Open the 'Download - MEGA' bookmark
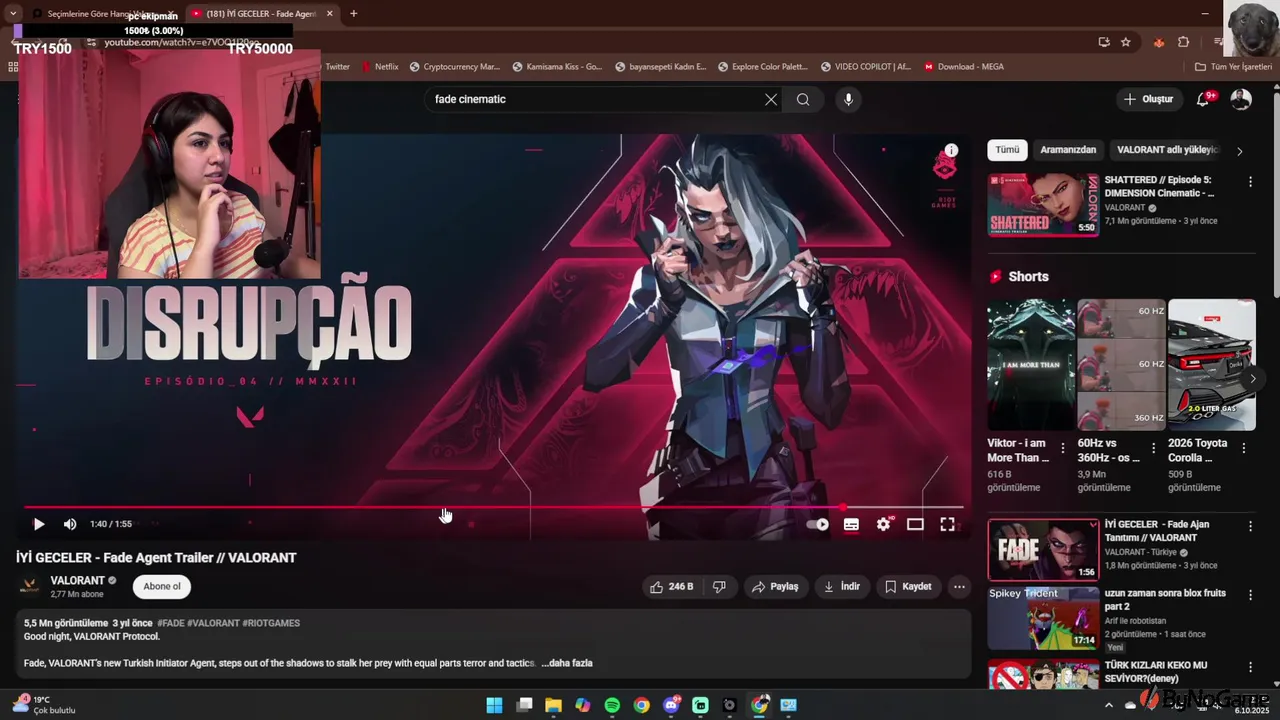The height and width of the screenshot is (720, 1280). [x=964, y=67]
